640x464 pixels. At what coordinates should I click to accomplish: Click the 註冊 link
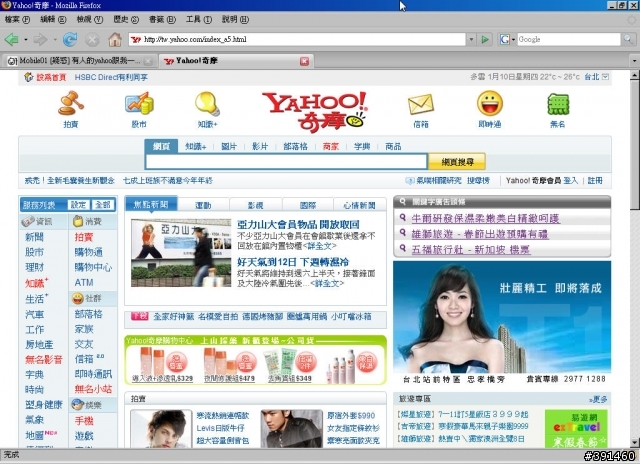595,180
